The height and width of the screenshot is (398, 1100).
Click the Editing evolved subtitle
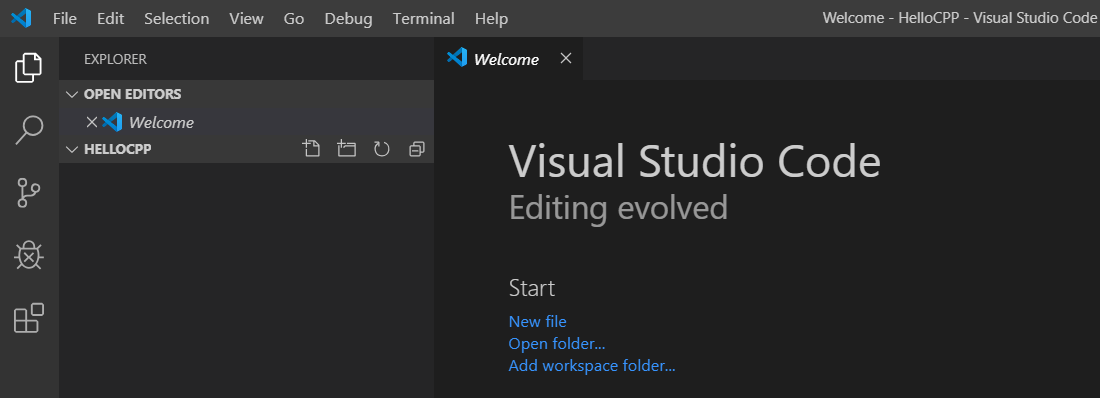point(618,208)
